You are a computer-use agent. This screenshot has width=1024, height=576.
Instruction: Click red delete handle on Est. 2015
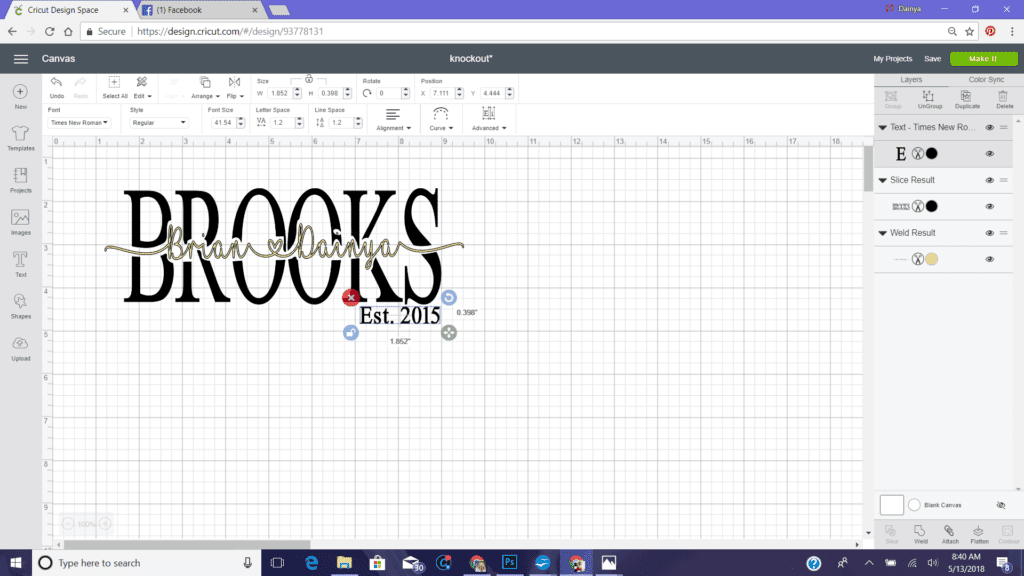pos(351,298)
